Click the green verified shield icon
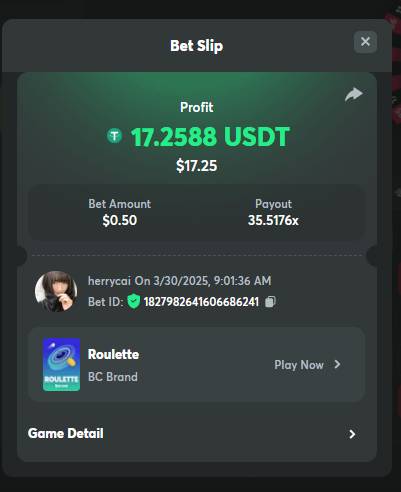 [x=133, y=301]
